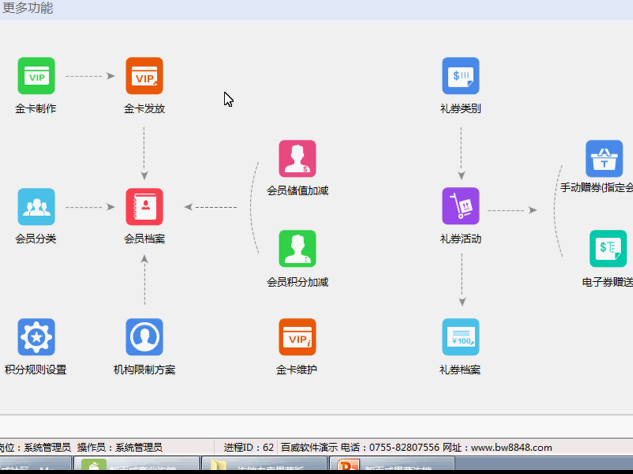Click the blue 礼券类别 coupon category icon
Image resolution: width=633 pixels, height=474 pixels.
(x=460, y=76)
